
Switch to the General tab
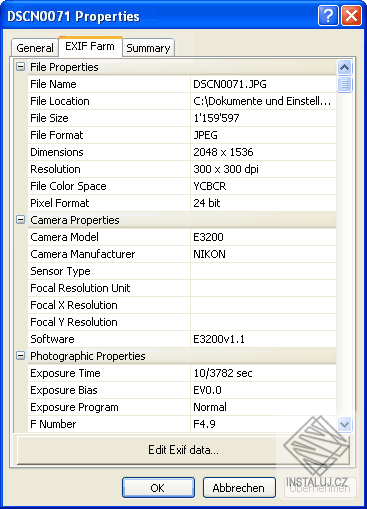(35, 48)
